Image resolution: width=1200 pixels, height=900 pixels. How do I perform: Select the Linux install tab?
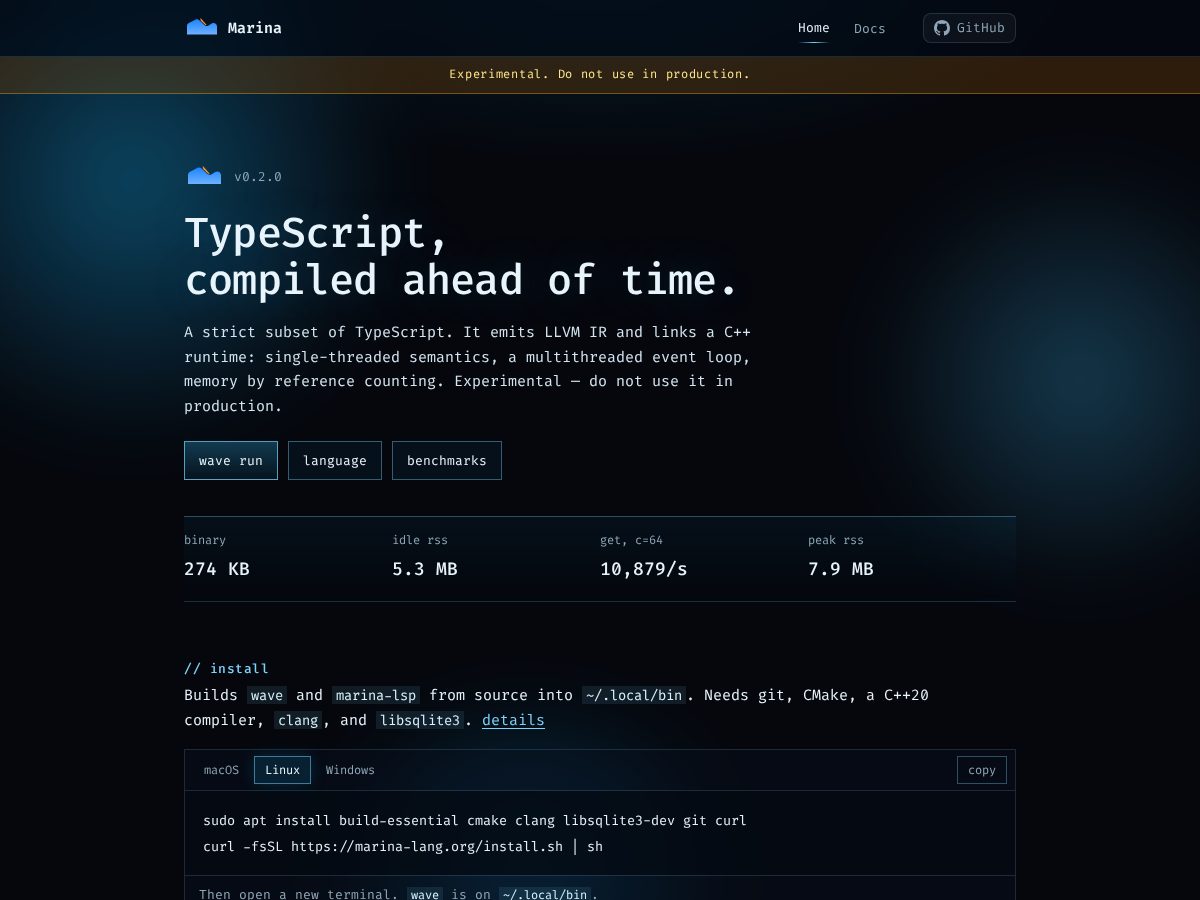(282, 770)
